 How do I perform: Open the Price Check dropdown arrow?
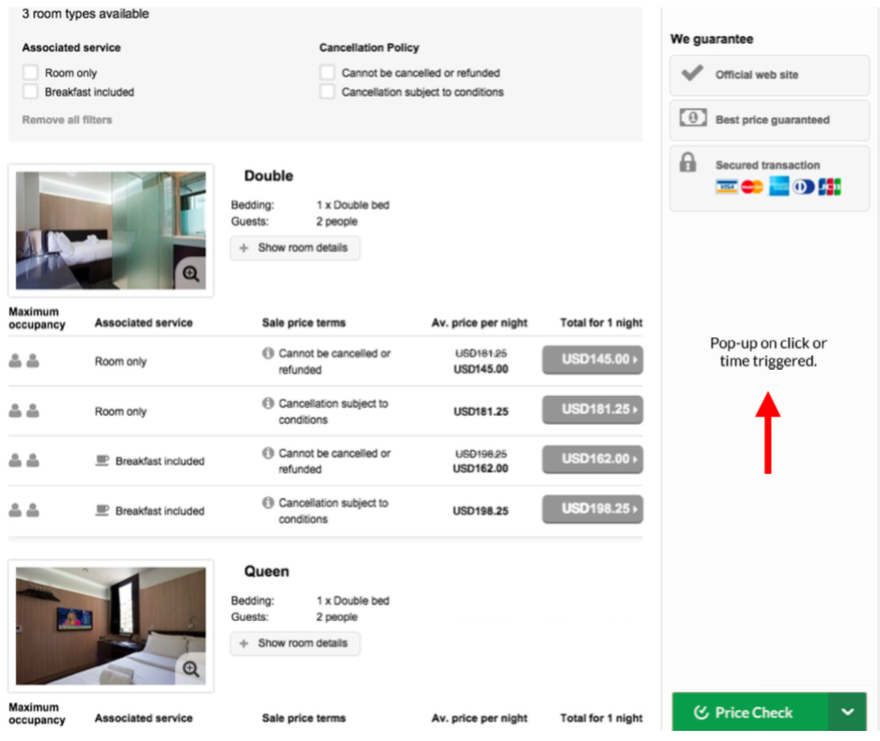click(847, 712)
